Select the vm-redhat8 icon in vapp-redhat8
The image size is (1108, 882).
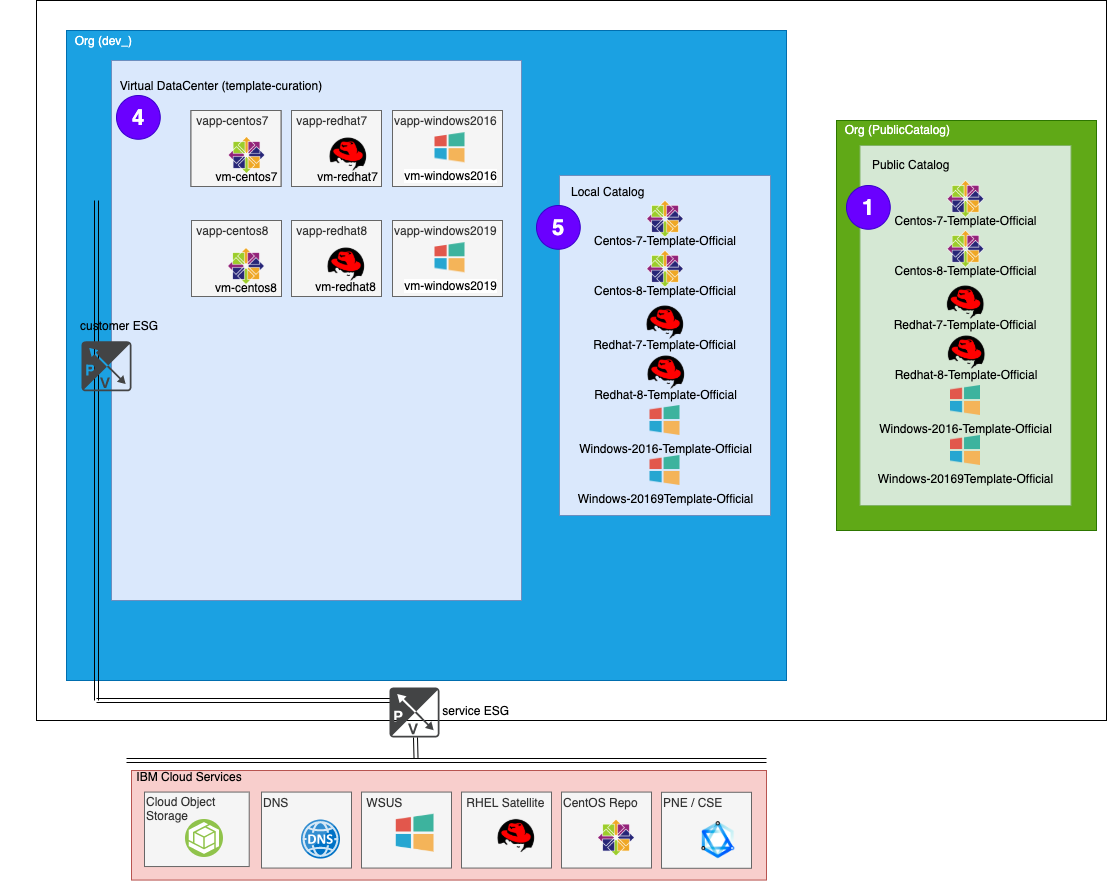point(346,263)
